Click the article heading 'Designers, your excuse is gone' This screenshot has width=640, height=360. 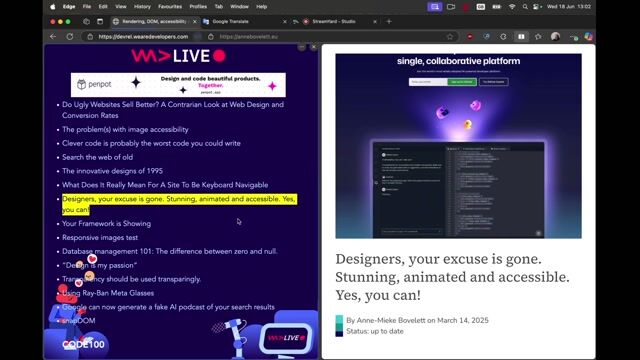tap(452, 277)
